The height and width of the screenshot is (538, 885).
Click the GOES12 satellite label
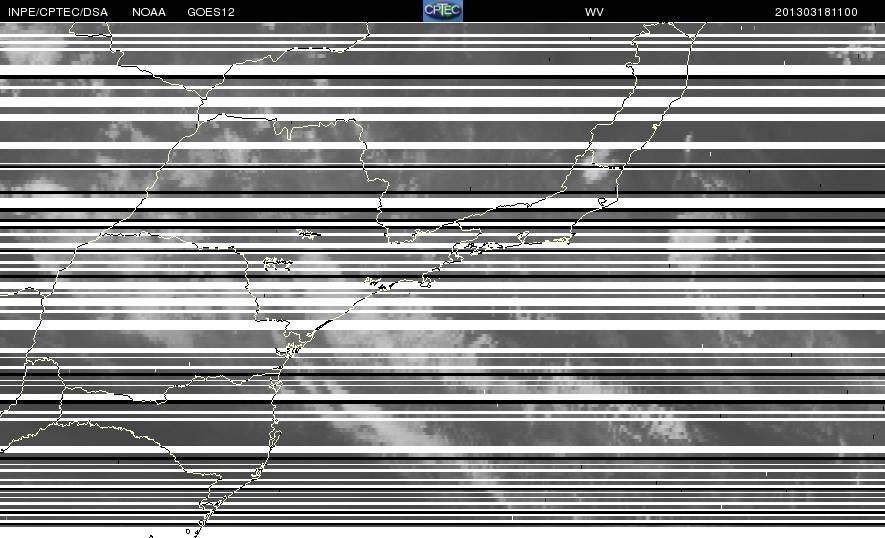[211, 12]
